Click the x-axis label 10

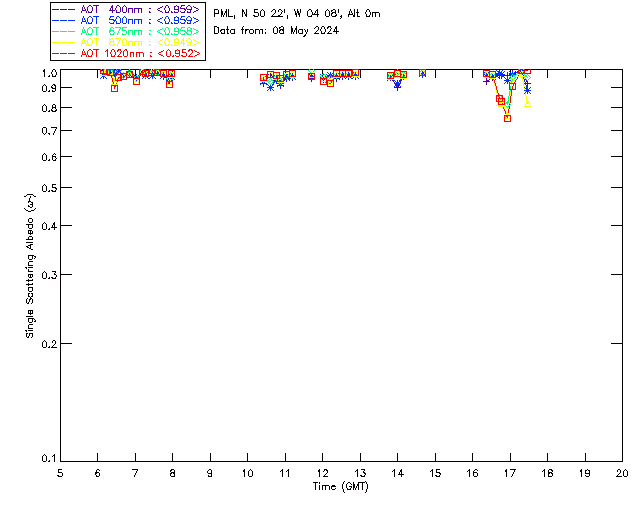247,473
